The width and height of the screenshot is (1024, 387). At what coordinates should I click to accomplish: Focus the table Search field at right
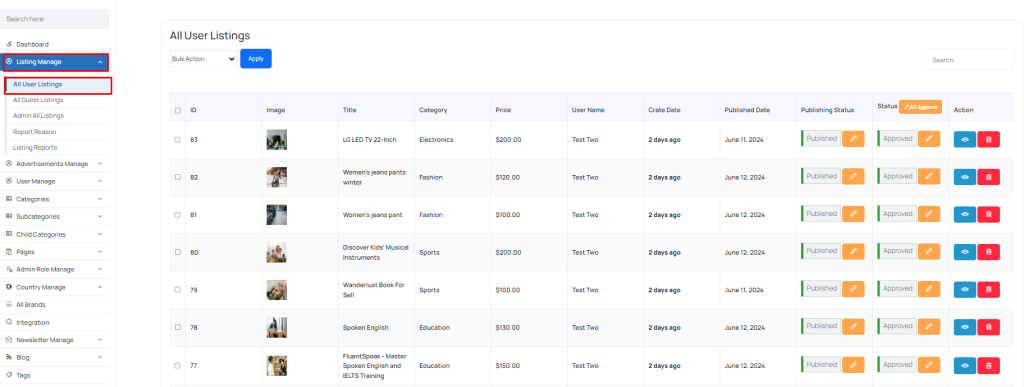click(x=969, y=59)
